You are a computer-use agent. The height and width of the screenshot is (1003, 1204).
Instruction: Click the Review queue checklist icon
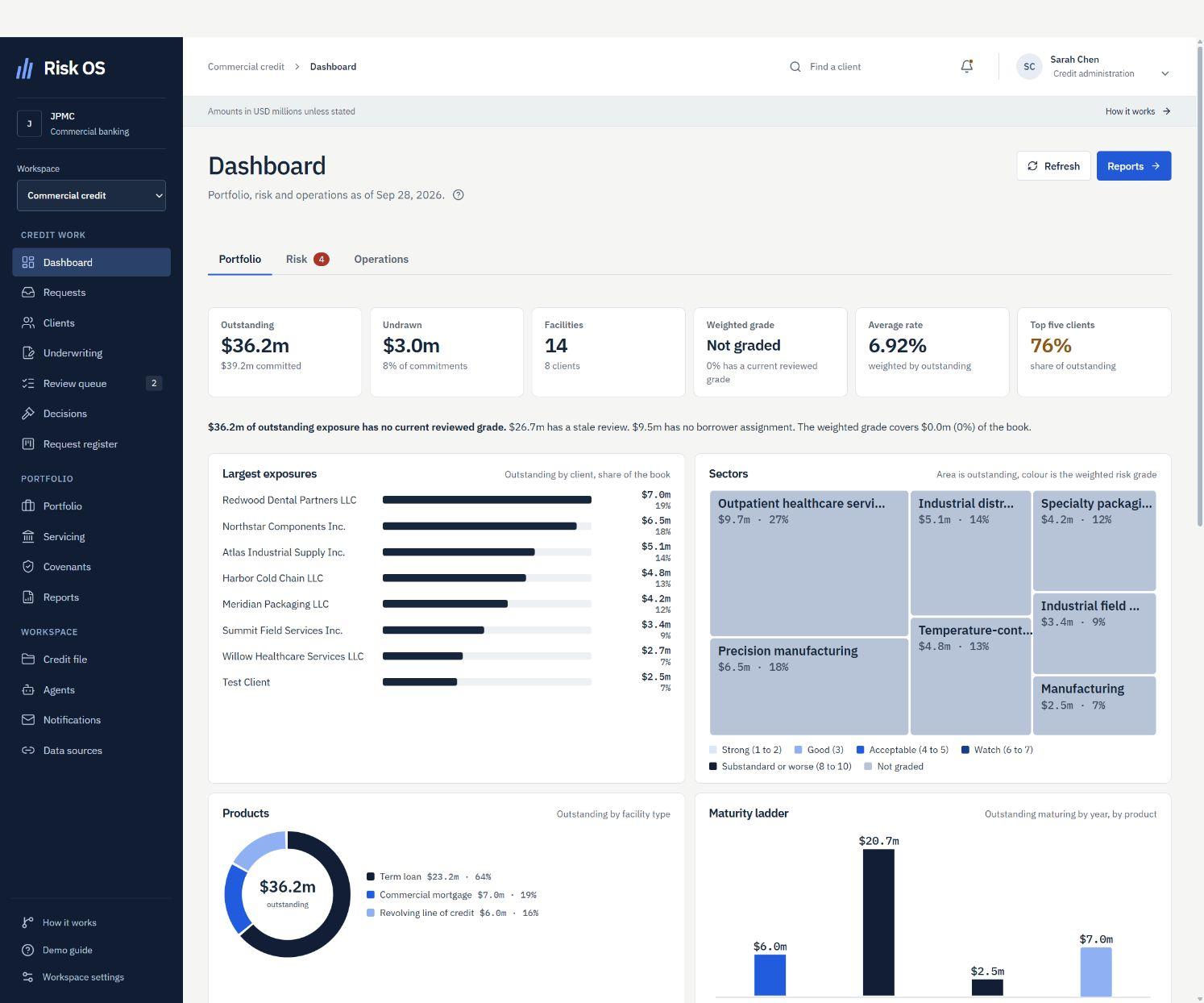[28, 384]
